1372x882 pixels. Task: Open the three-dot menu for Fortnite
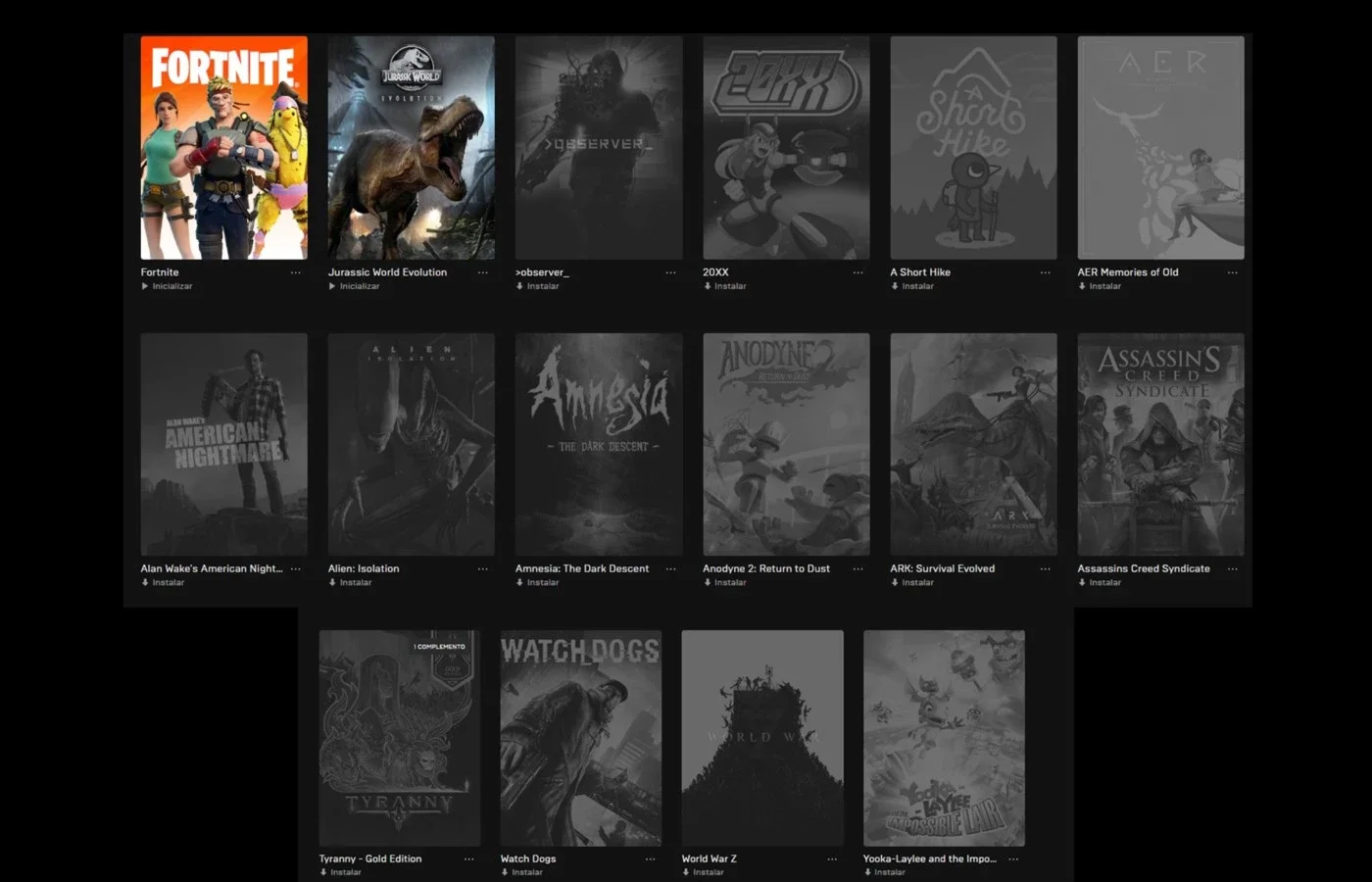click(295, 272)
